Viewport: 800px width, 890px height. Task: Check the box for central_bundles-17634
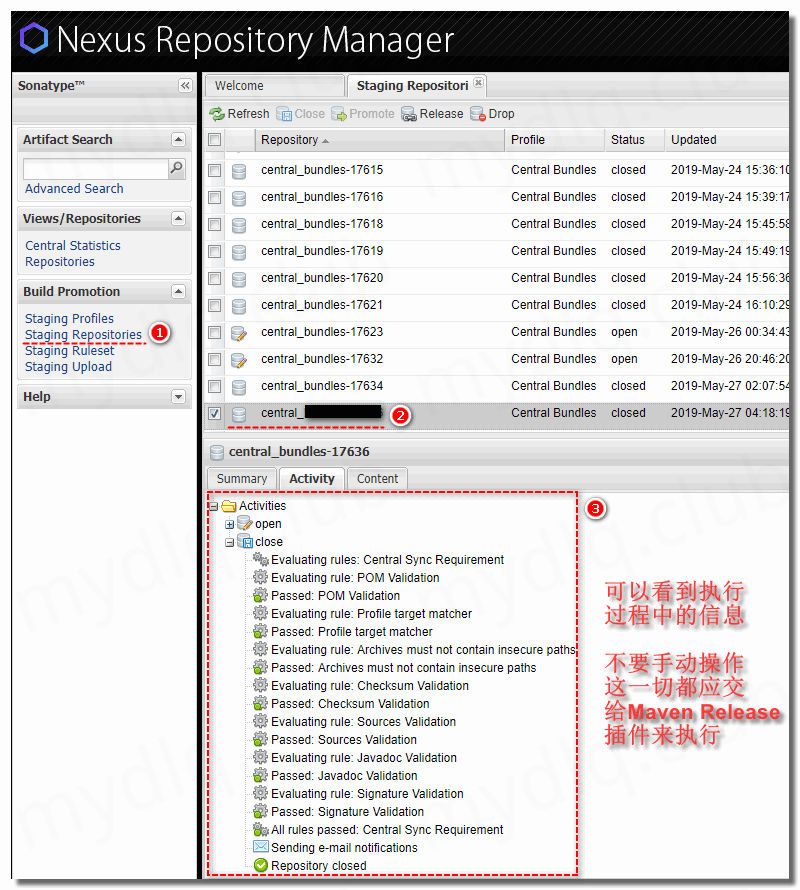pos(215,386)
